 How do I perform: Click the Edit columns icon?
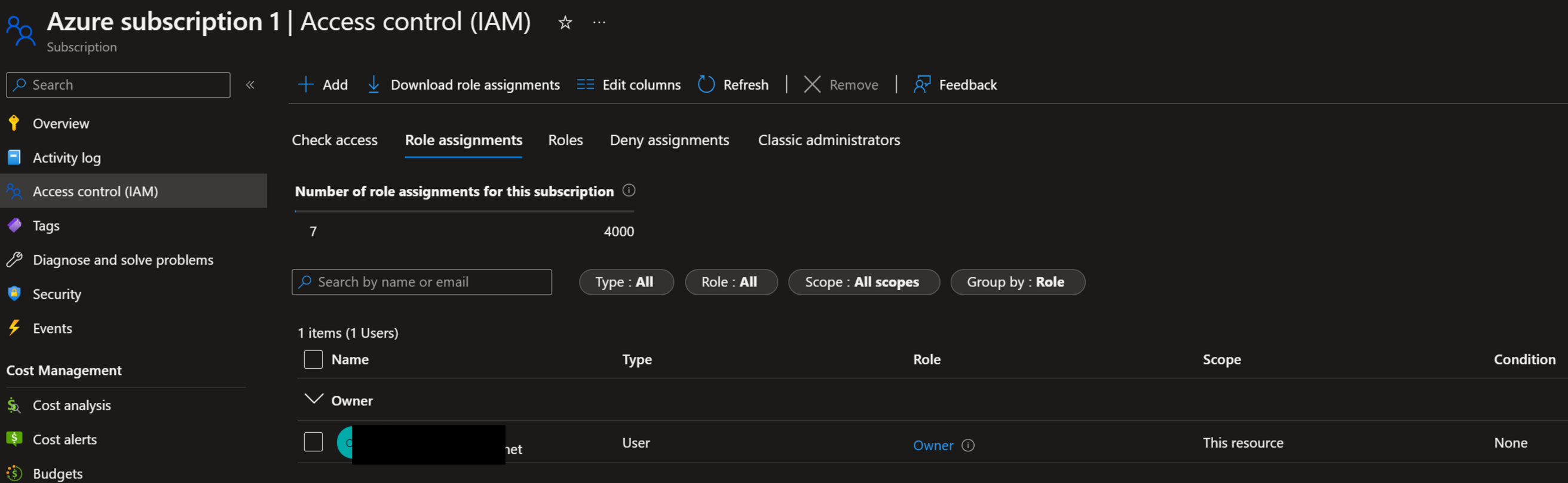pos(585,84)
